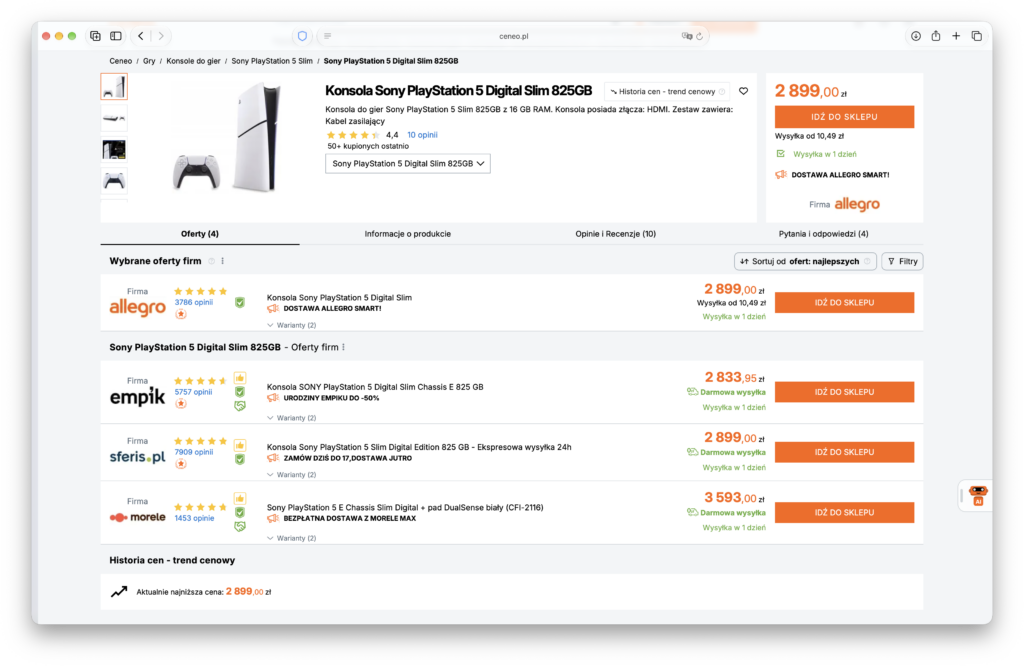Expand Warianty (2) in morele offer
This screenshot has height=666, width=1024.
[x=291, y=538]
